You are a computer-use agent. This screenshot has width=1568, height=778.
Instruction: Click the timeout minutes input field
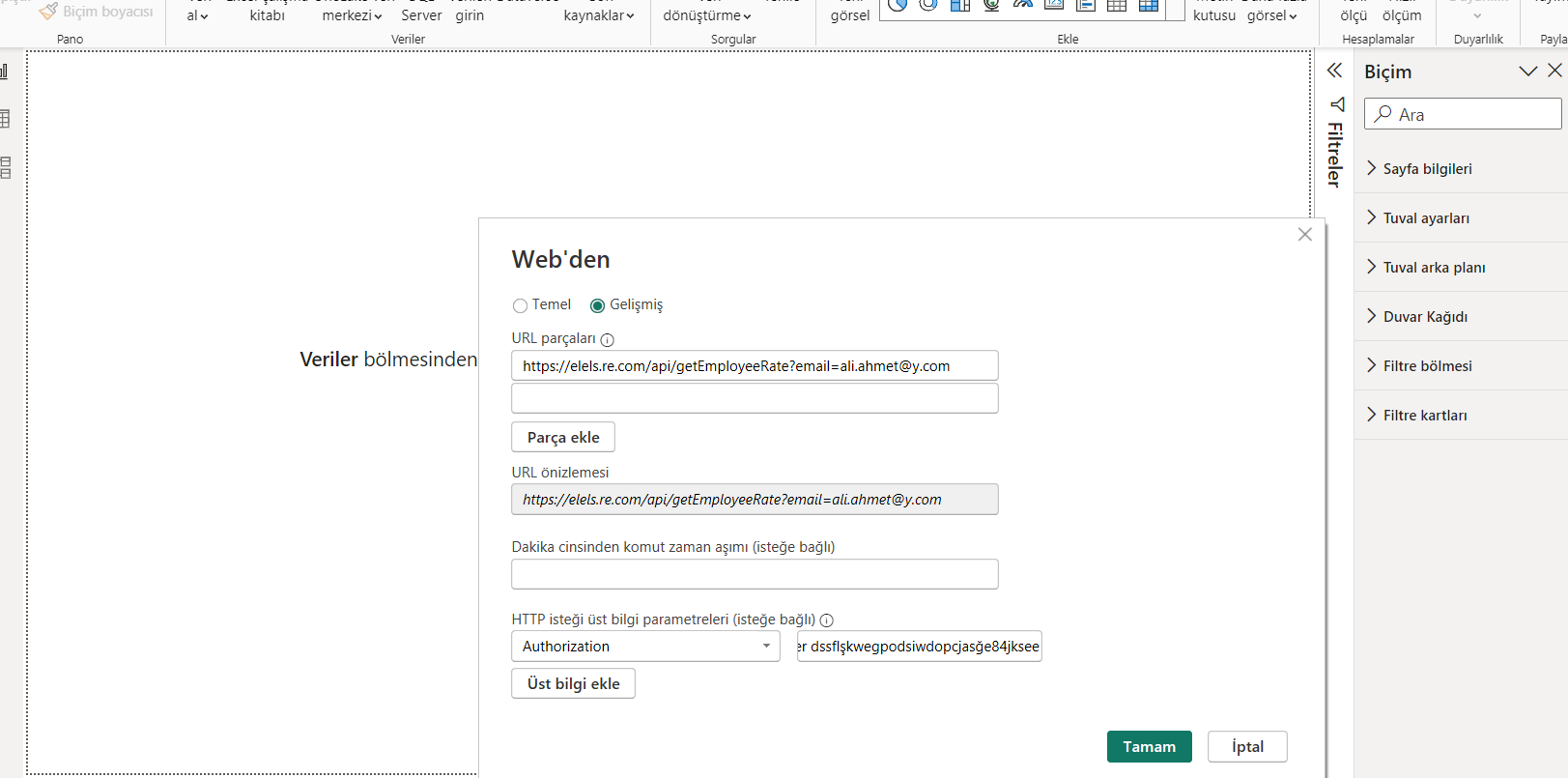coord(755,574)
